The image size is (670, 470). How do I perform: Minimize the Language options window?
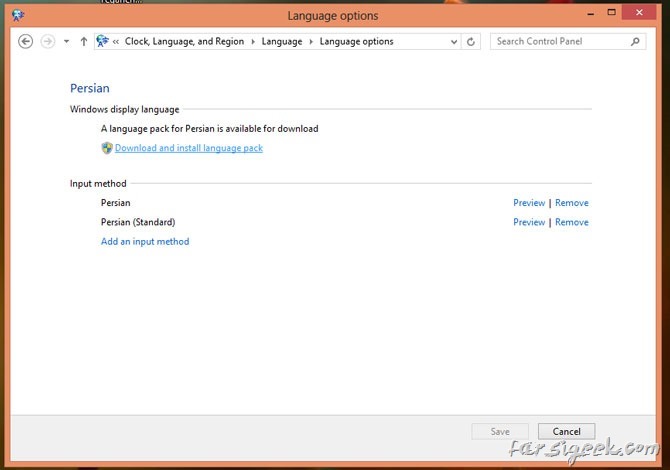tap(591, 13)
